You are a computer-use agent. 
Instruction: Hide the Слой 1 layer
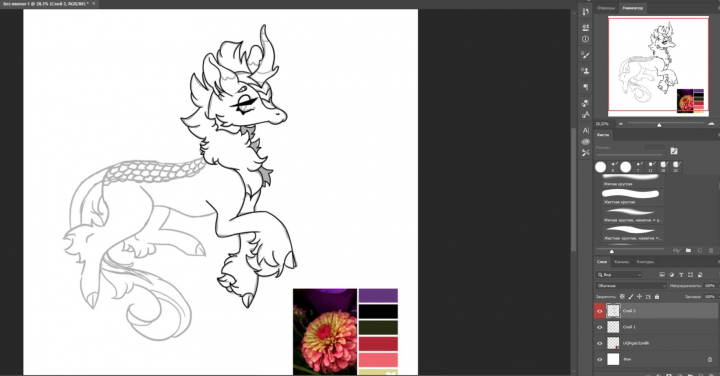[x=599, y=327]
